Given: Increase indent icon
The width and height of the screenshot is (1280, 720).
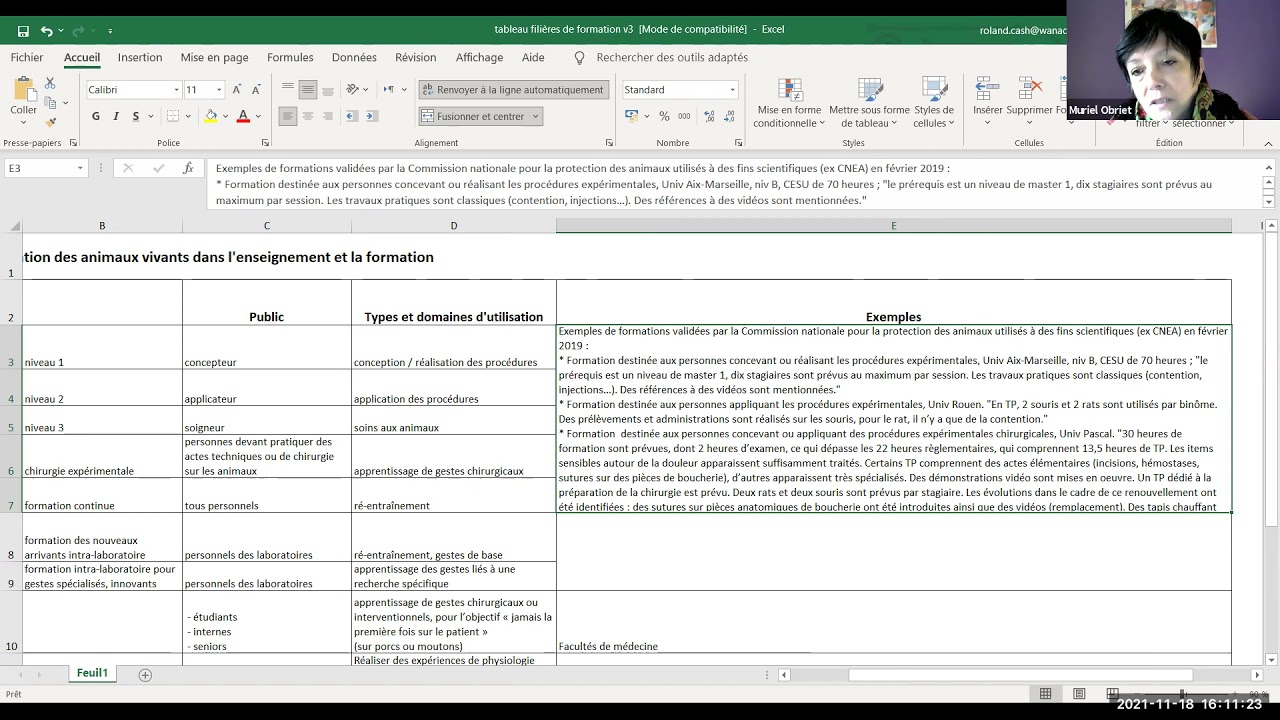Looking at the screenshot, I should coord(371,116).
